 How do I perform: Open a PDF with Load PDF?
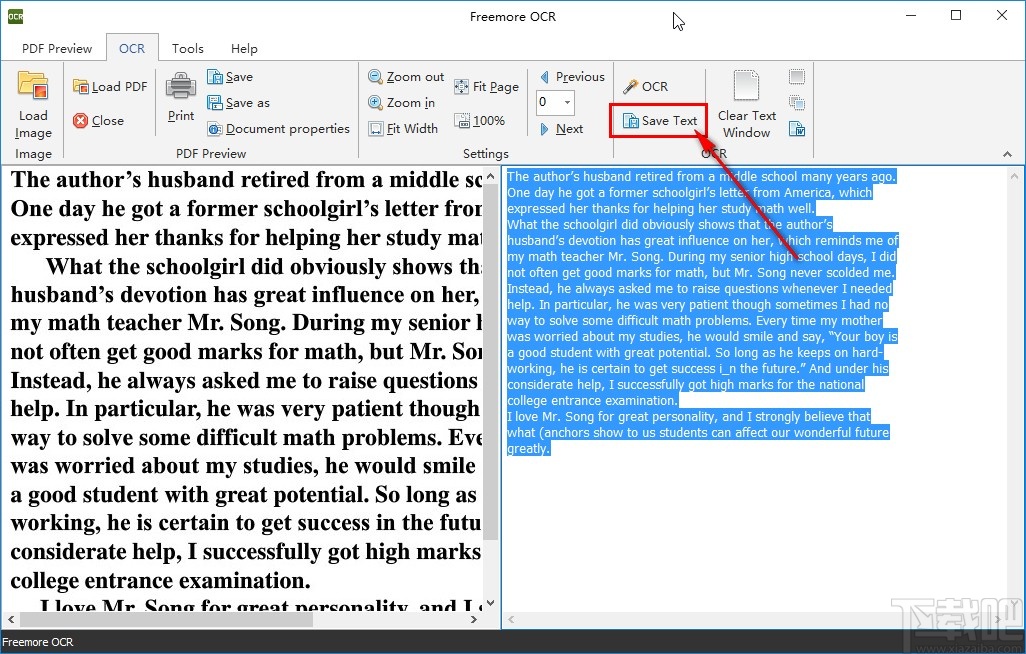[x=110, y=85]
